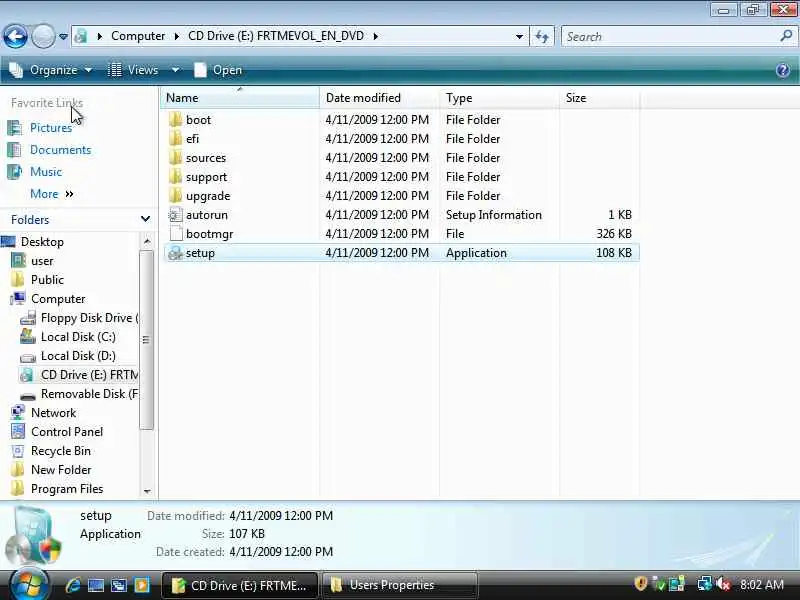Screen dimensions: 800x600
Task: Click the folder tree scrollbar thumb
Action: pyautogui.click(x=146, y=340)
